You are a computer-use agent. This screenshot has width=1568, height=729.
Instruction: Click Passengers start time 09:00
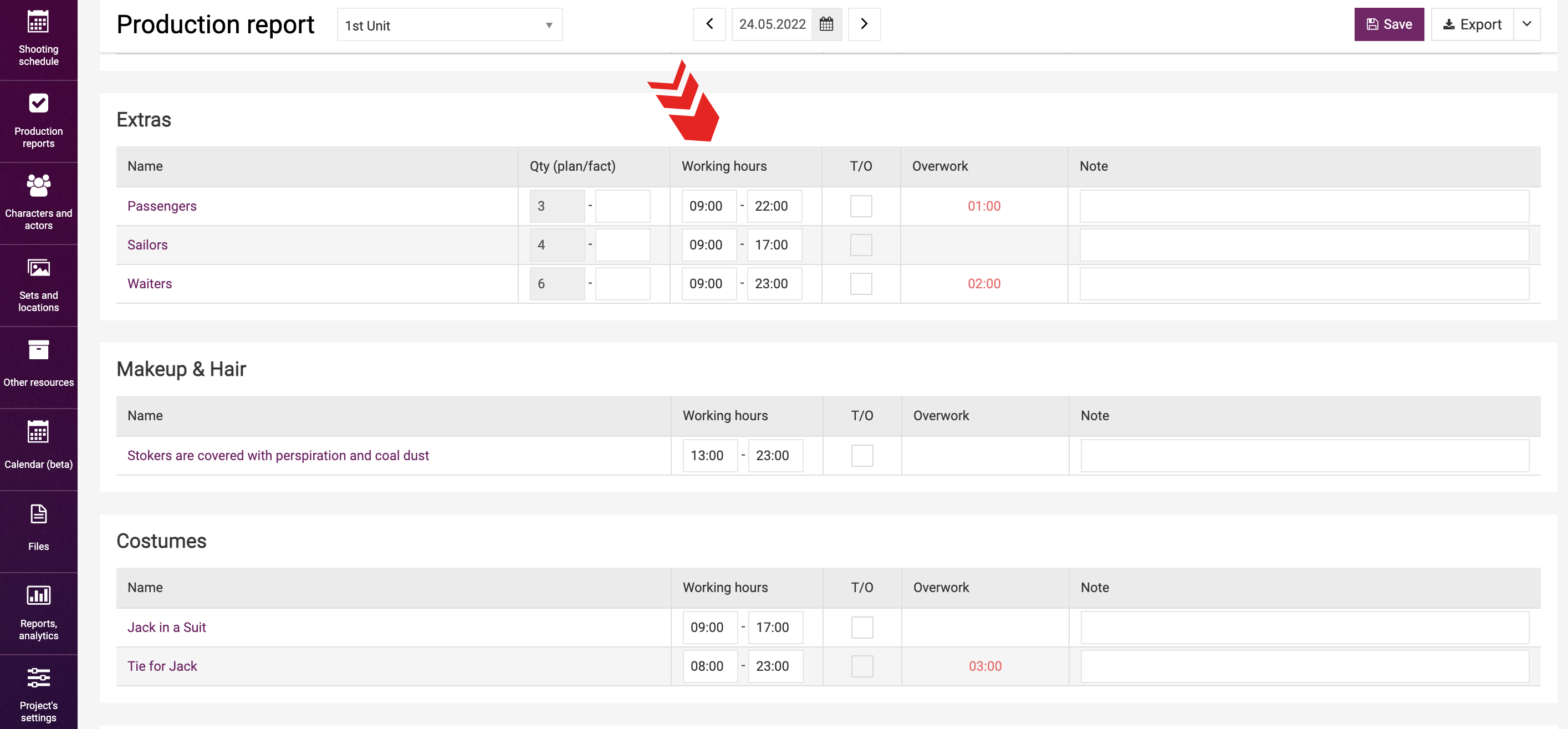click(709, 206)
